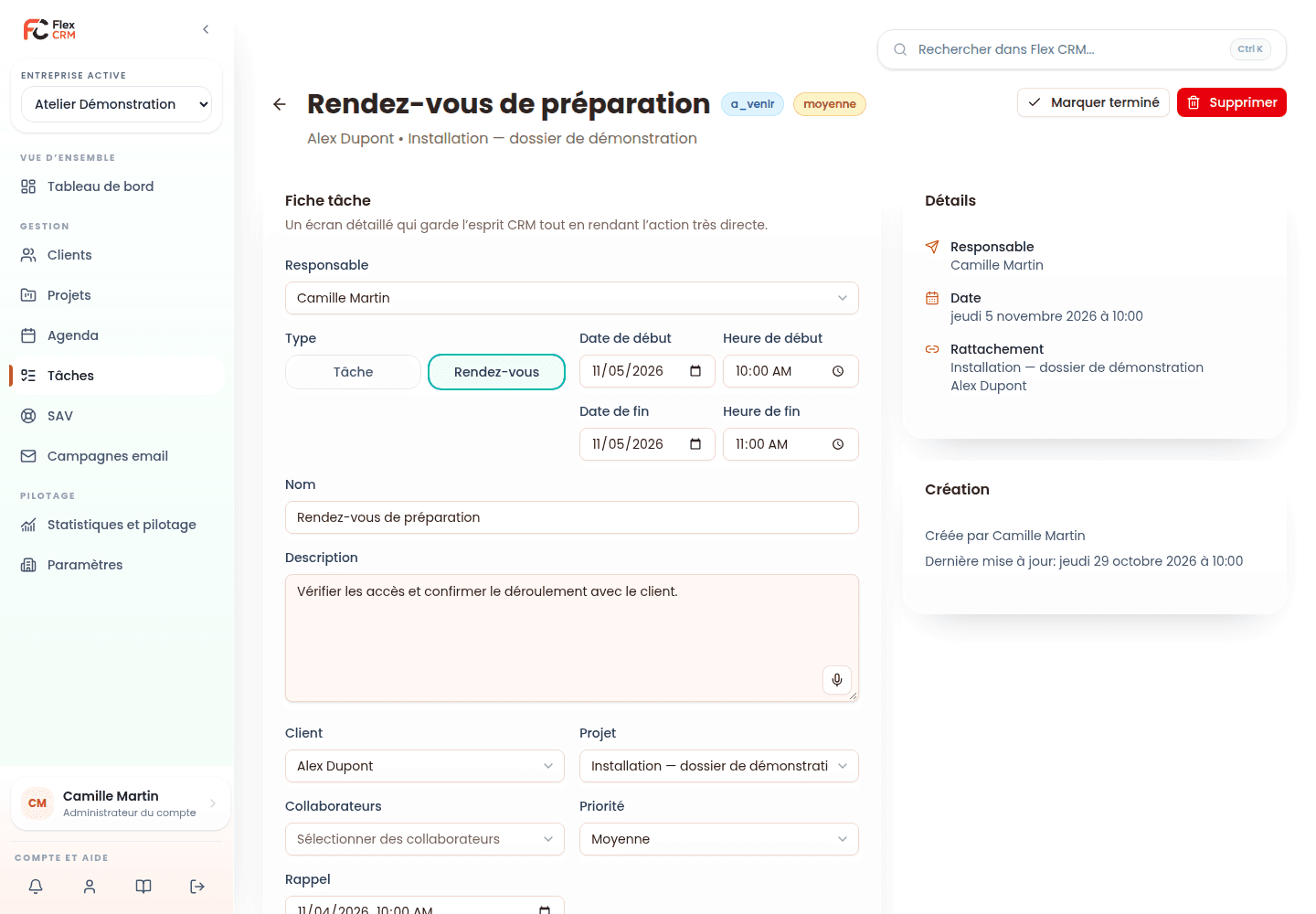Go back using the left arrow icon
Viewport: 1316px width, 914px height.
click(x=280, y=104)
